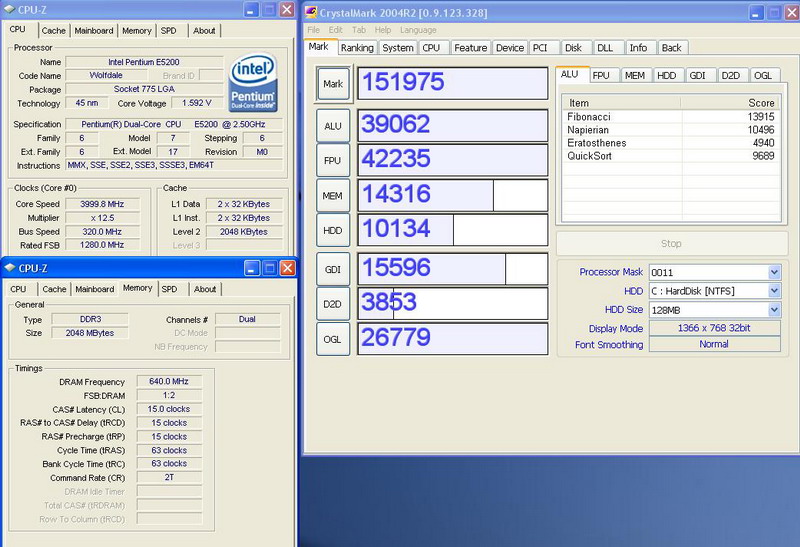Select the FPU results tab
The image size is (800, 547).
tap(604, 76)
